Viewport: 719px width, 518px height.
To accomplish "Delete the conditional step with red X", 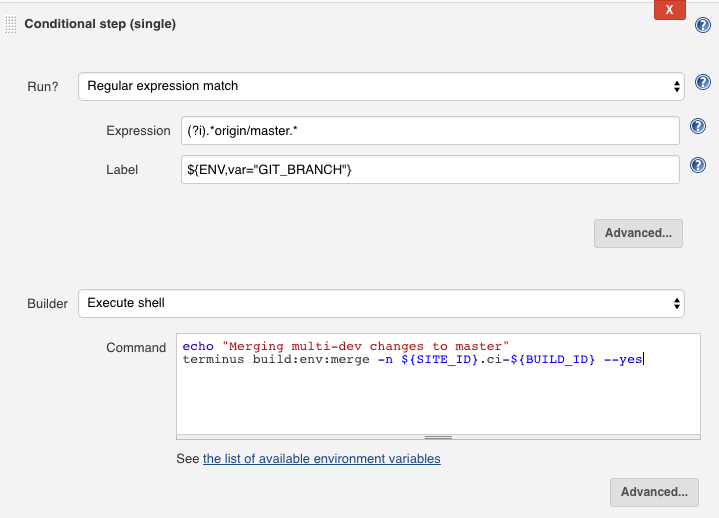I will (669, 9).
